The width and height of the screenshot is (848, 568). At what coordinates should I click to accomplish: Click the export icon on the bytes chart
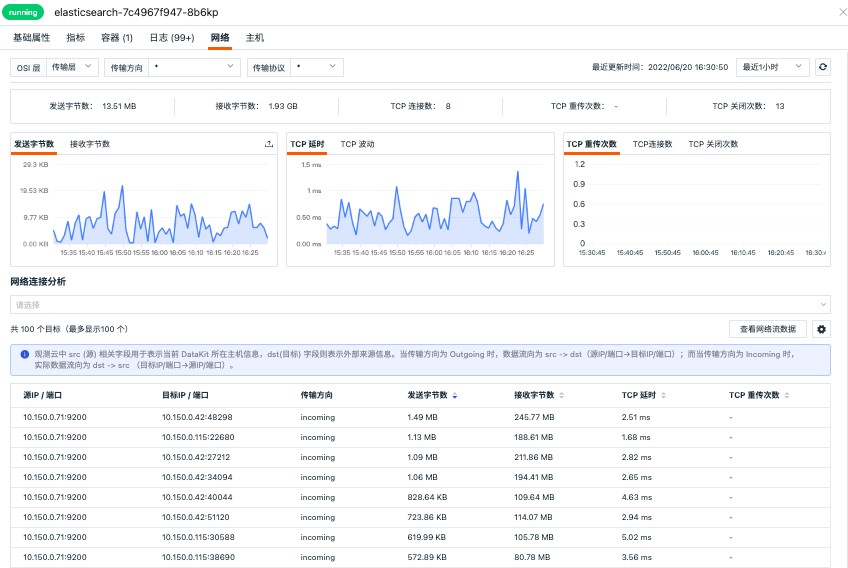pyautogui.click(x=268, y=145)
